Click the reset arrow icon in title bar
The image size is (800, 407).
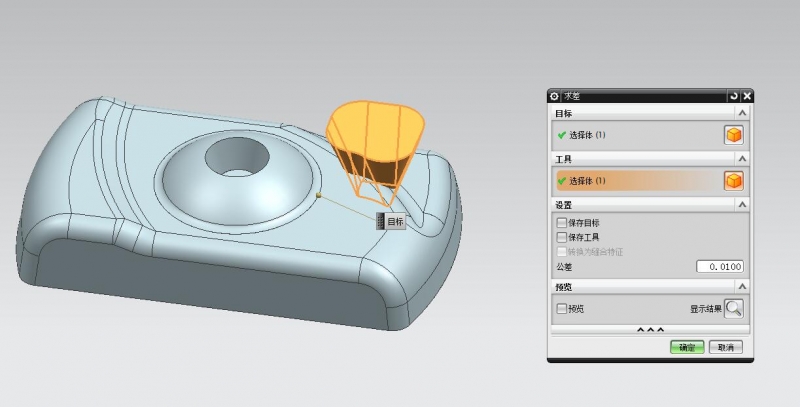733,96
